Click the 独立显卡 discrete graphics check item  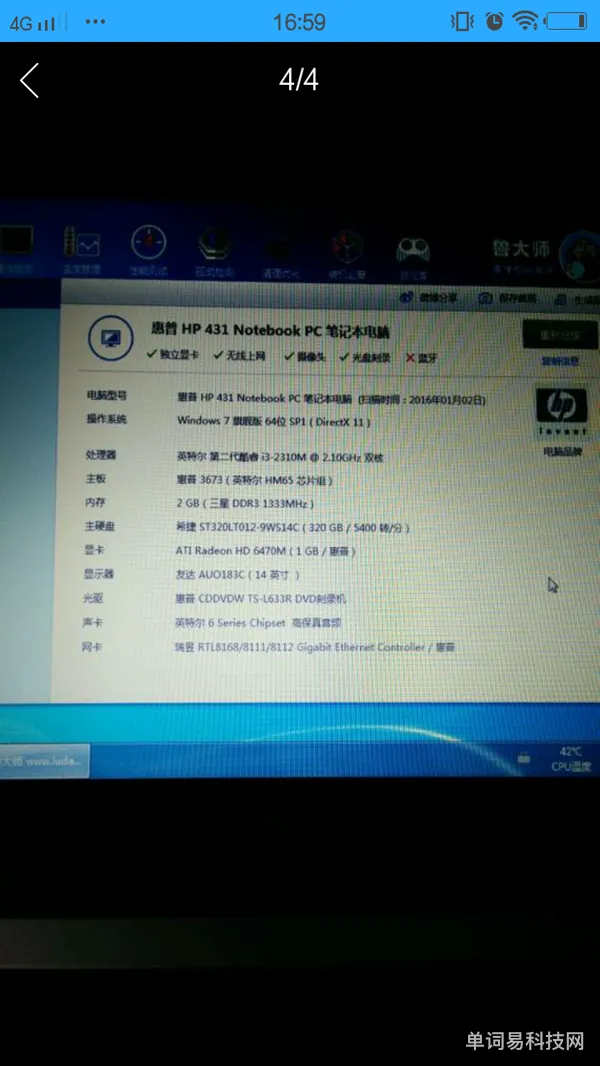[173, 355]
